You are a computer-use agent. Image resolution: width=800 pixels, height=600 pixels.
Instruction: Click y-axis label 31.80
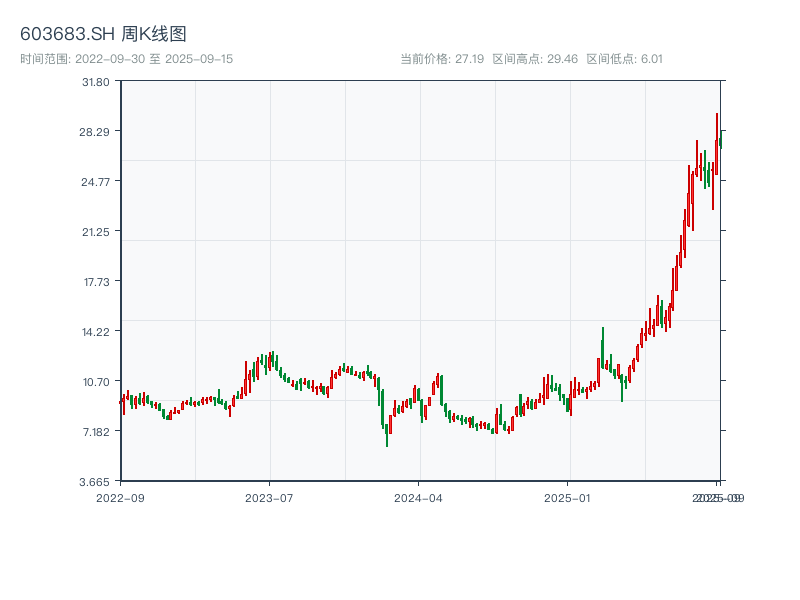[x=96, y=82]
